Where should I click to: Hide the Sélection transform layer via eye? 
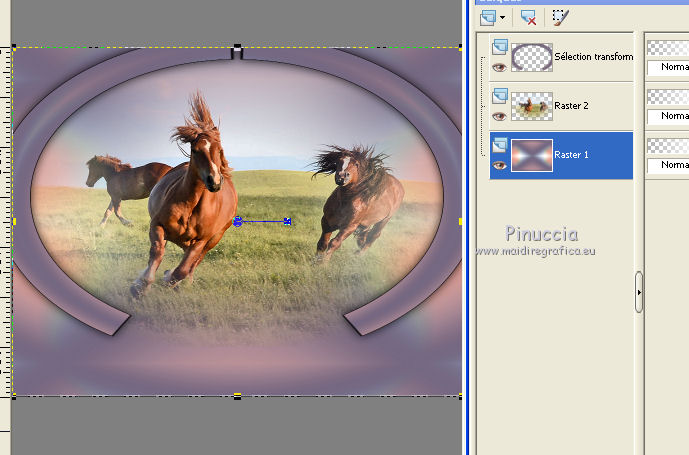[499, 67]
